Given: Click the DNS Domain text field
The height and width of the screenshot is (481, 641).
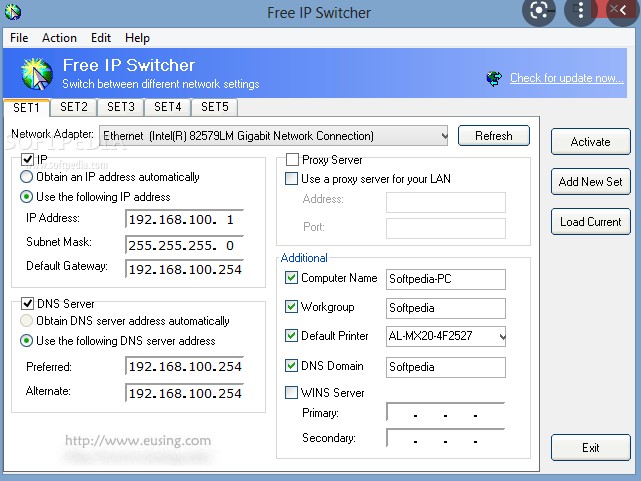Looking at the screenshot, I should [446, 367].
